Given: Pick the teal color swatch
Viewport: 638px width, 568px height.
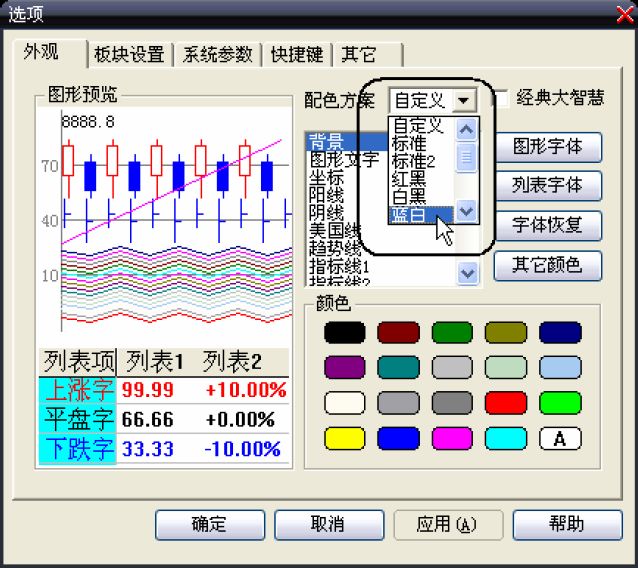Looking at the screenshot, I should pos(398,368).
